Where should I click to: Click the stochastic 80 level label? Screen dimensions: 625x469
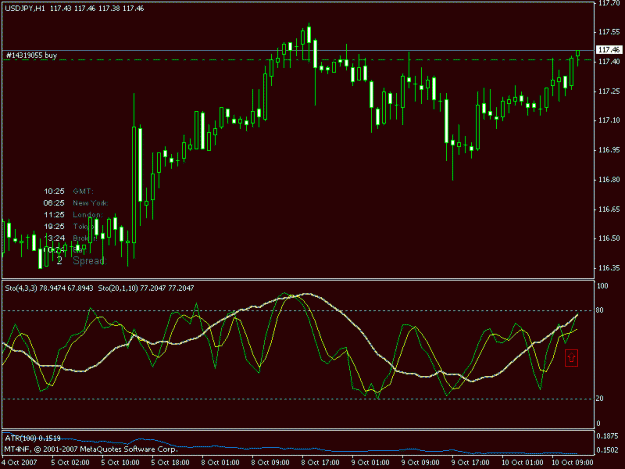coord(599,310)
